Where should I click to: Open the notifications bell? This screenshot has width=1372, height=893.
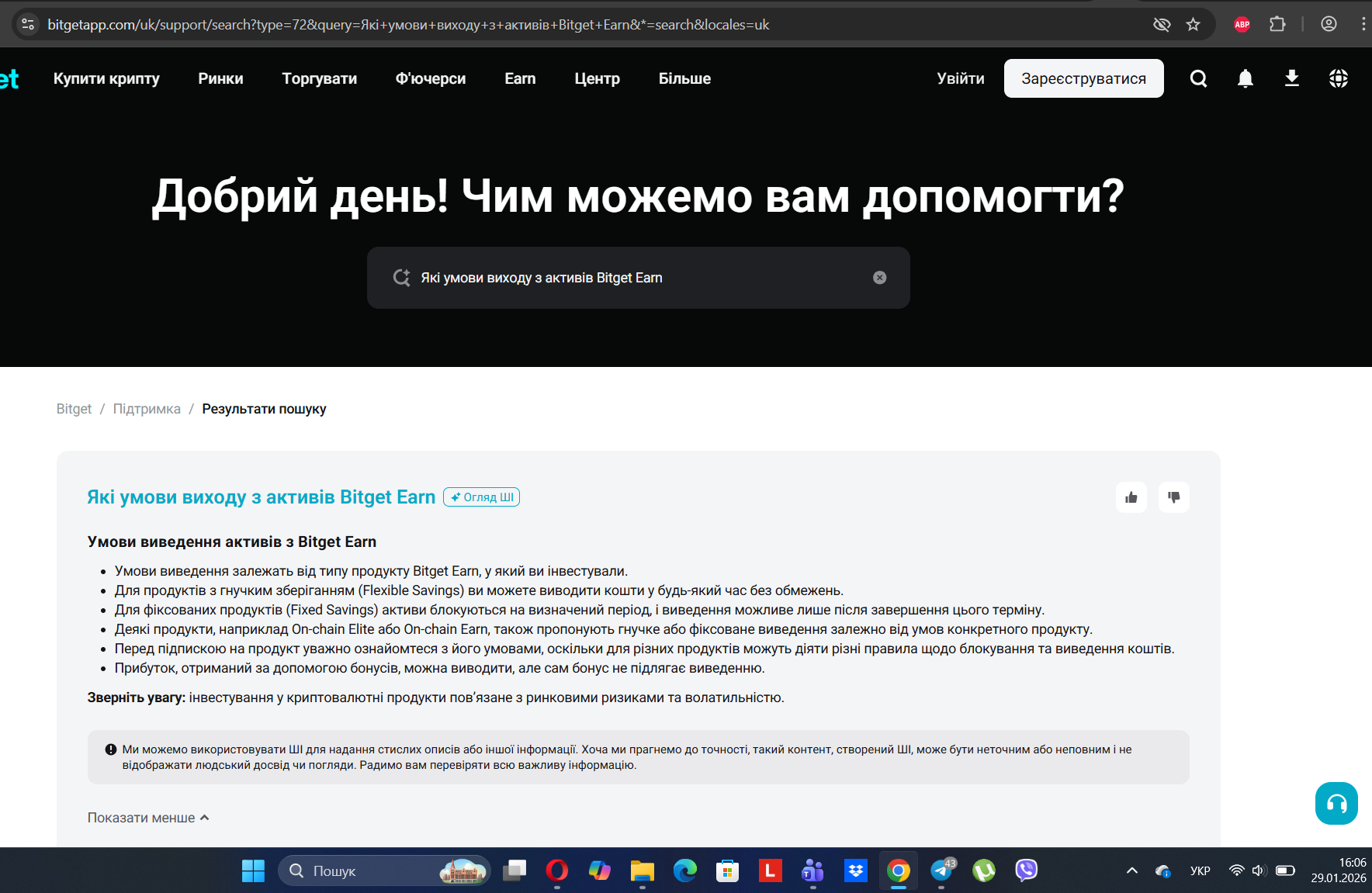tap(1246, 78)
